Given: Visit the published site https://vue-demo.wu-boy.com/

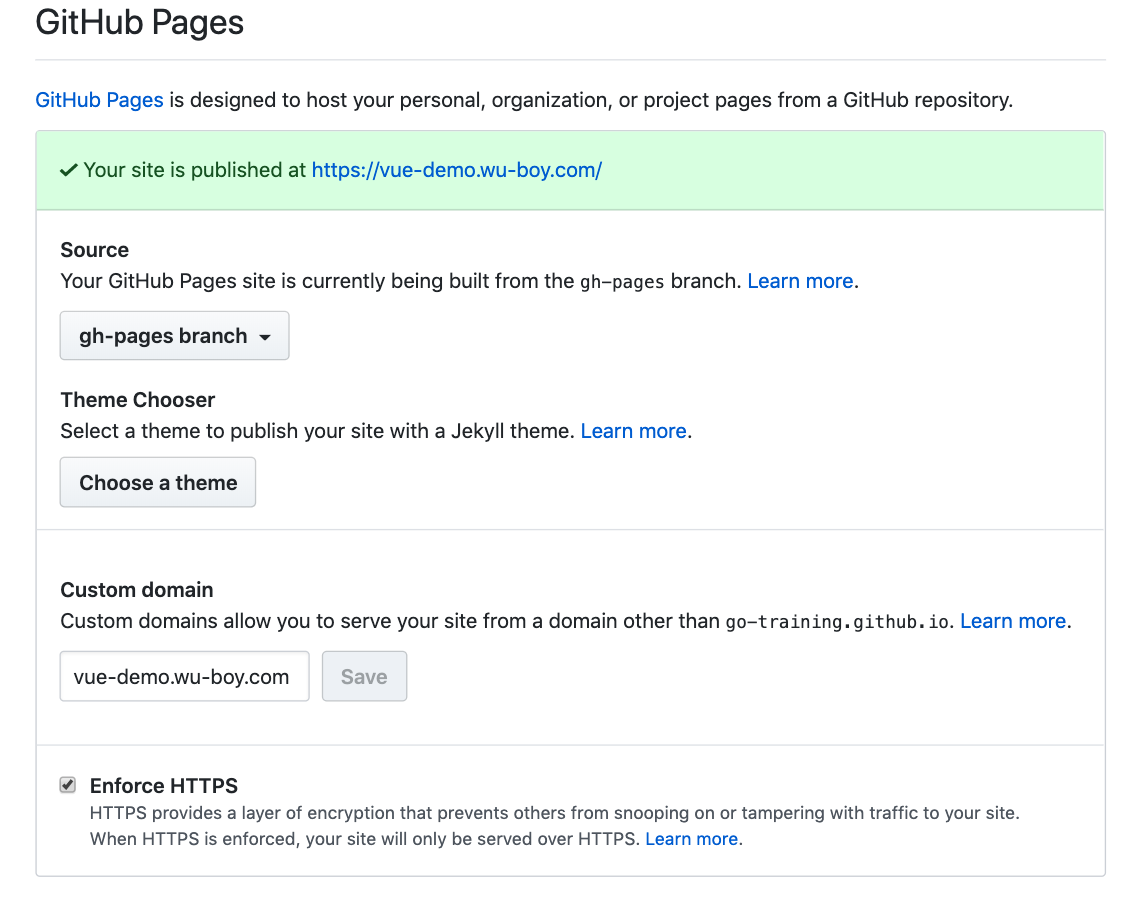Looking at the screenshot, I should (x=457, y=170).
